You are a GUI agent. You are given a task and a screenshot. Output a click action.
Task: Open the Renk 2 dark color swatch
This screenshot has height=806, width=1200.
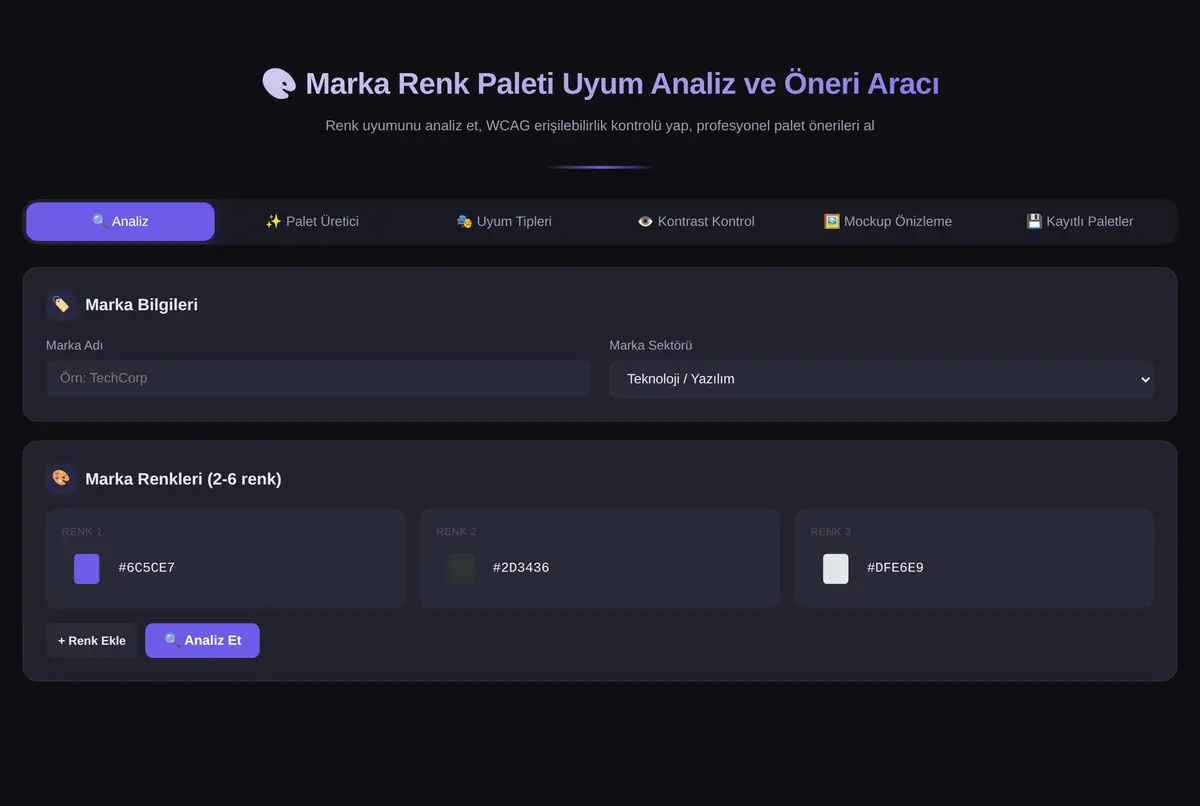pos(461,568)
